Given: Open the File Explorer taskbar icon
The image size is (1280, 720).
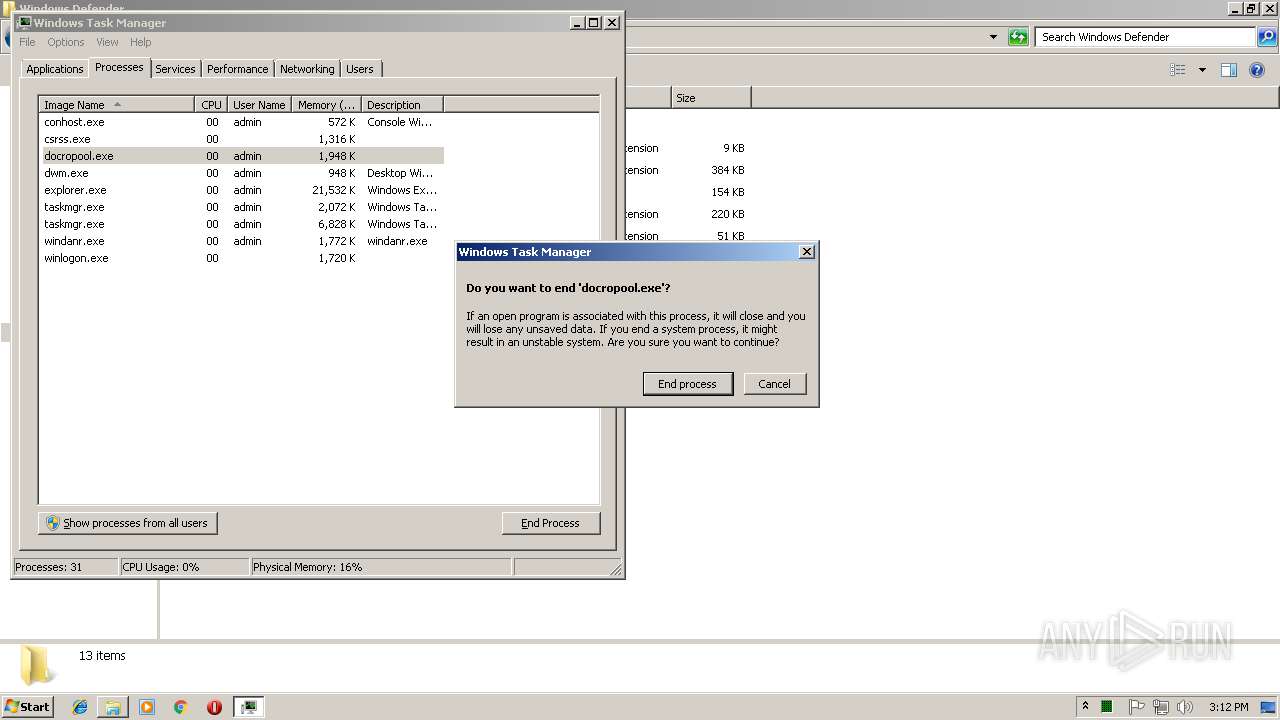Looking at the screenshot, I should (113, 707).
